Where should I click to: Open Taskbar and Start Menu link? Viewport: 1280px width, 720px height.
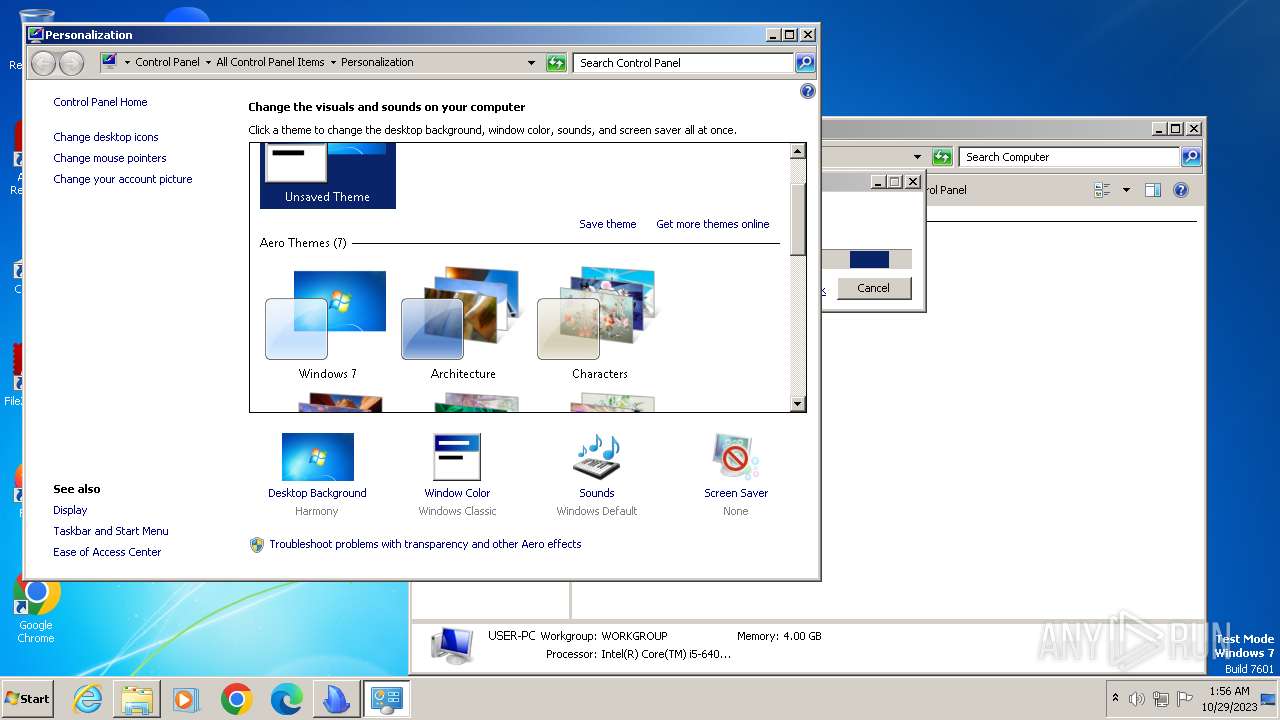click(x=111, y=531)
